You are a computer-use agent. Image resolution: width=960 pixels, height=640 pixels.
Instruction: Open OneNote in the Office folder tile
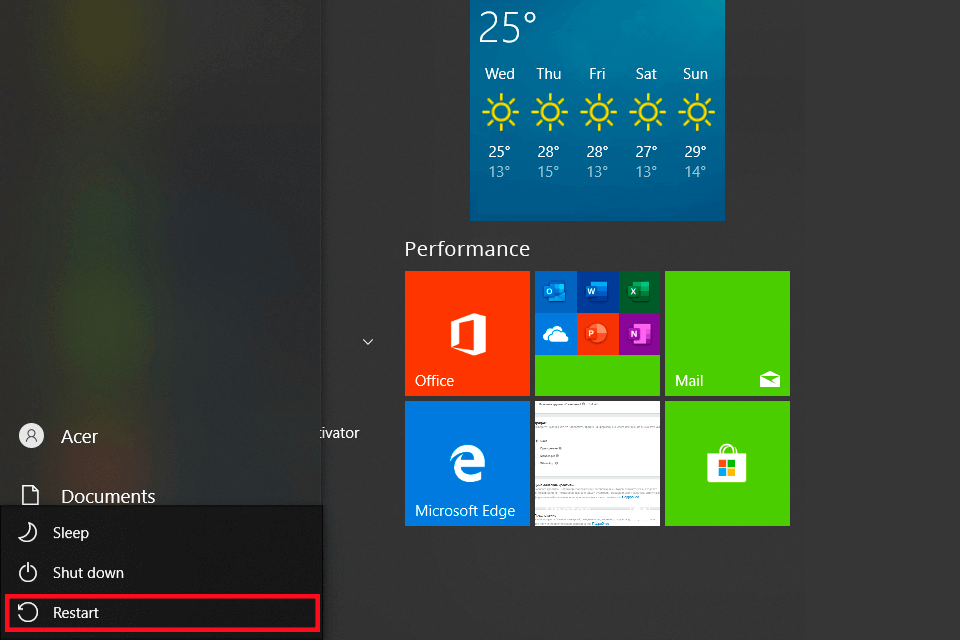(639, 334)
